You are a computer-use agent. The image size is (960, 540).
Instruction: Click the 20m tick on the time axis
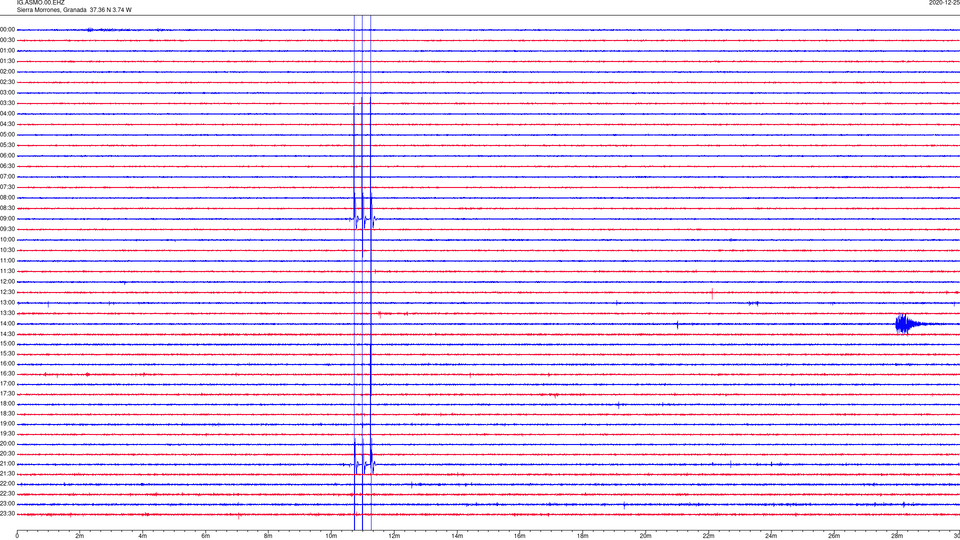coord(645,536)
